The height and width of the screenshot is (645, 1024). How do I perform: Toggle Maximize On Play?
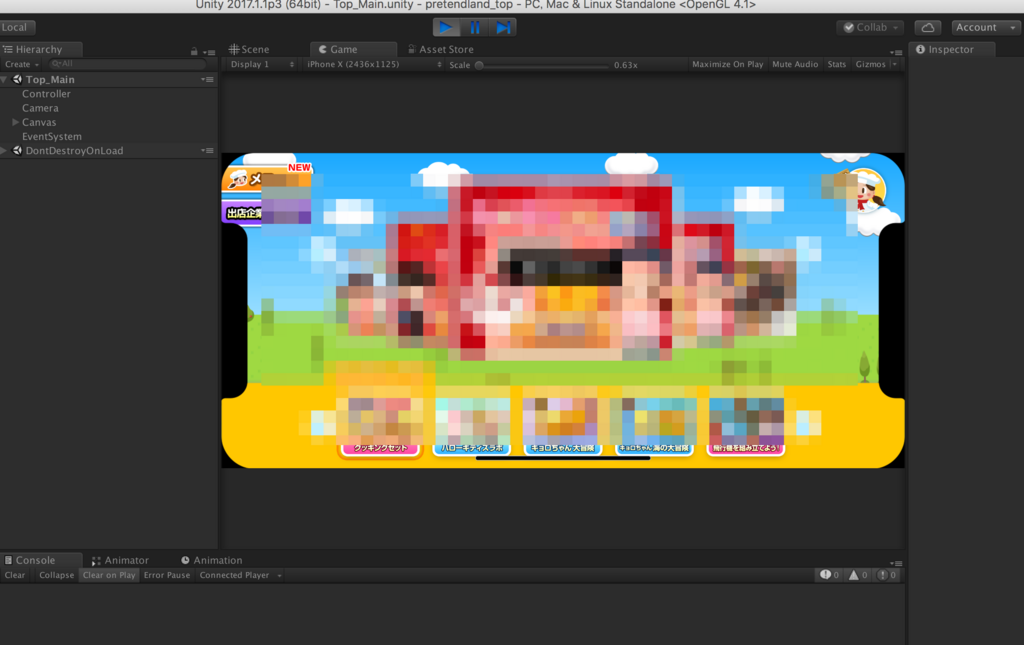point(728,65)
